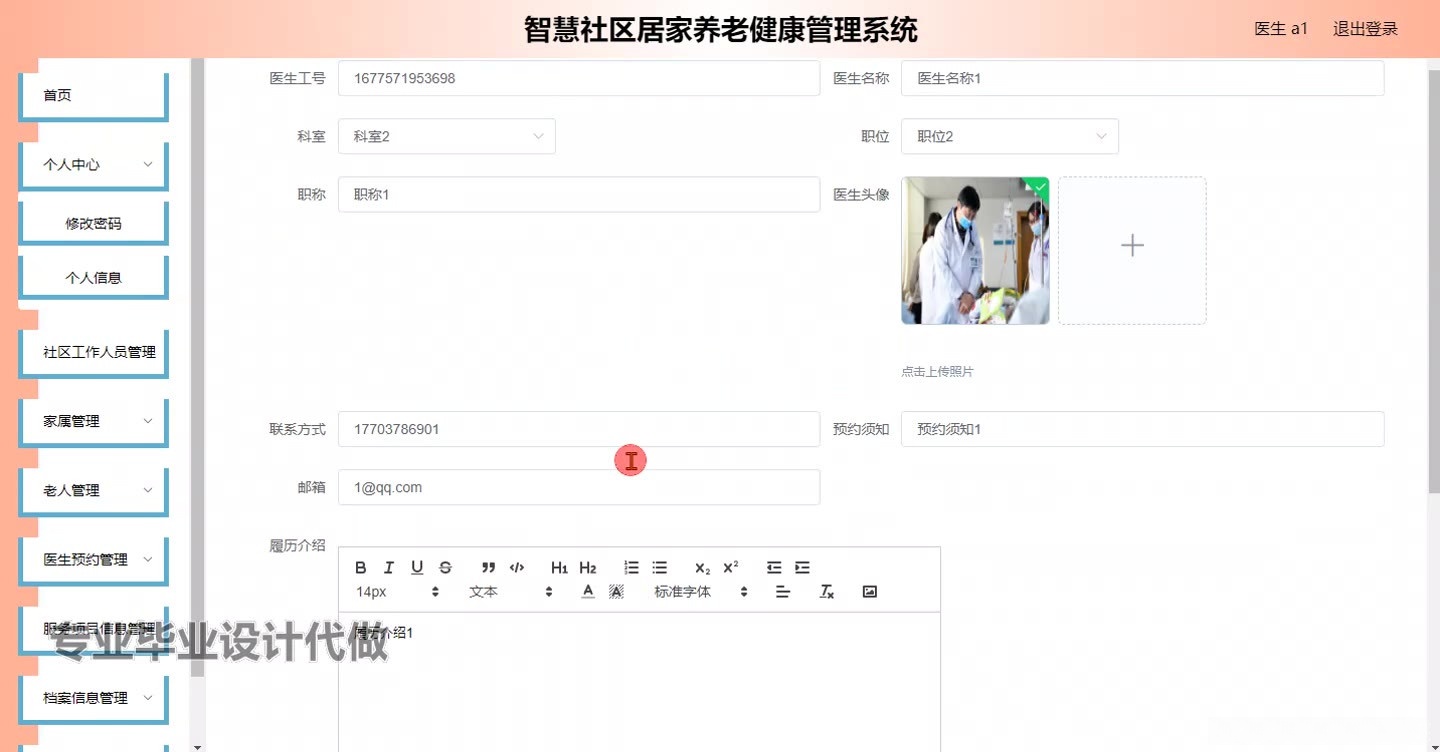Insert a blockquote in the editor

pyautogui.click(x=488, y=568)
